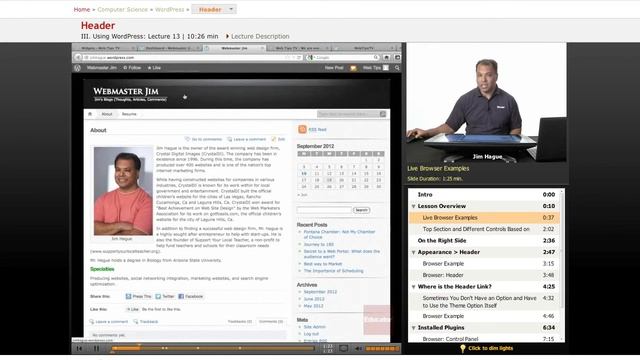This screenshot has width=640, height=360.
Task: Switch to the Dashboard browser tab
Action: click(x=169, y=48)
